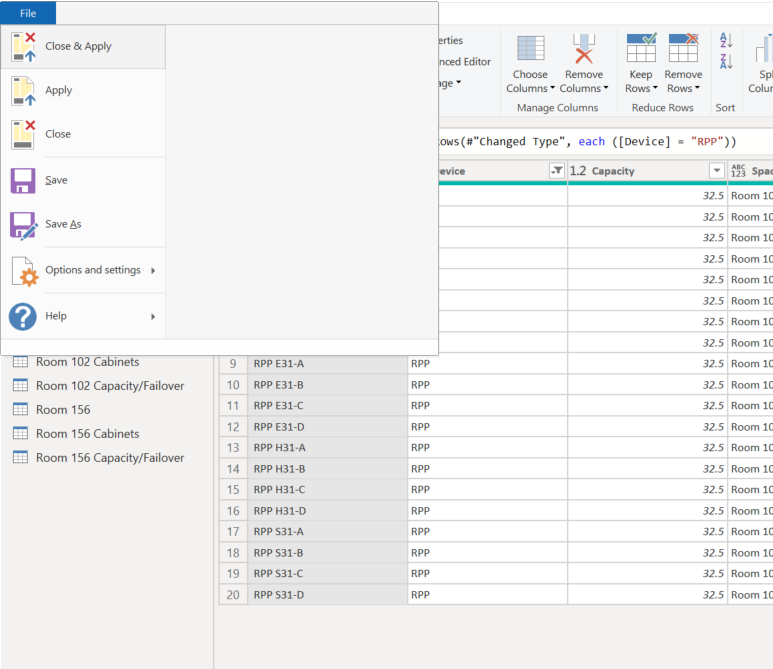773x669 pixels.
Task: Select the Room 156 query
Action: tap(63, 410)
